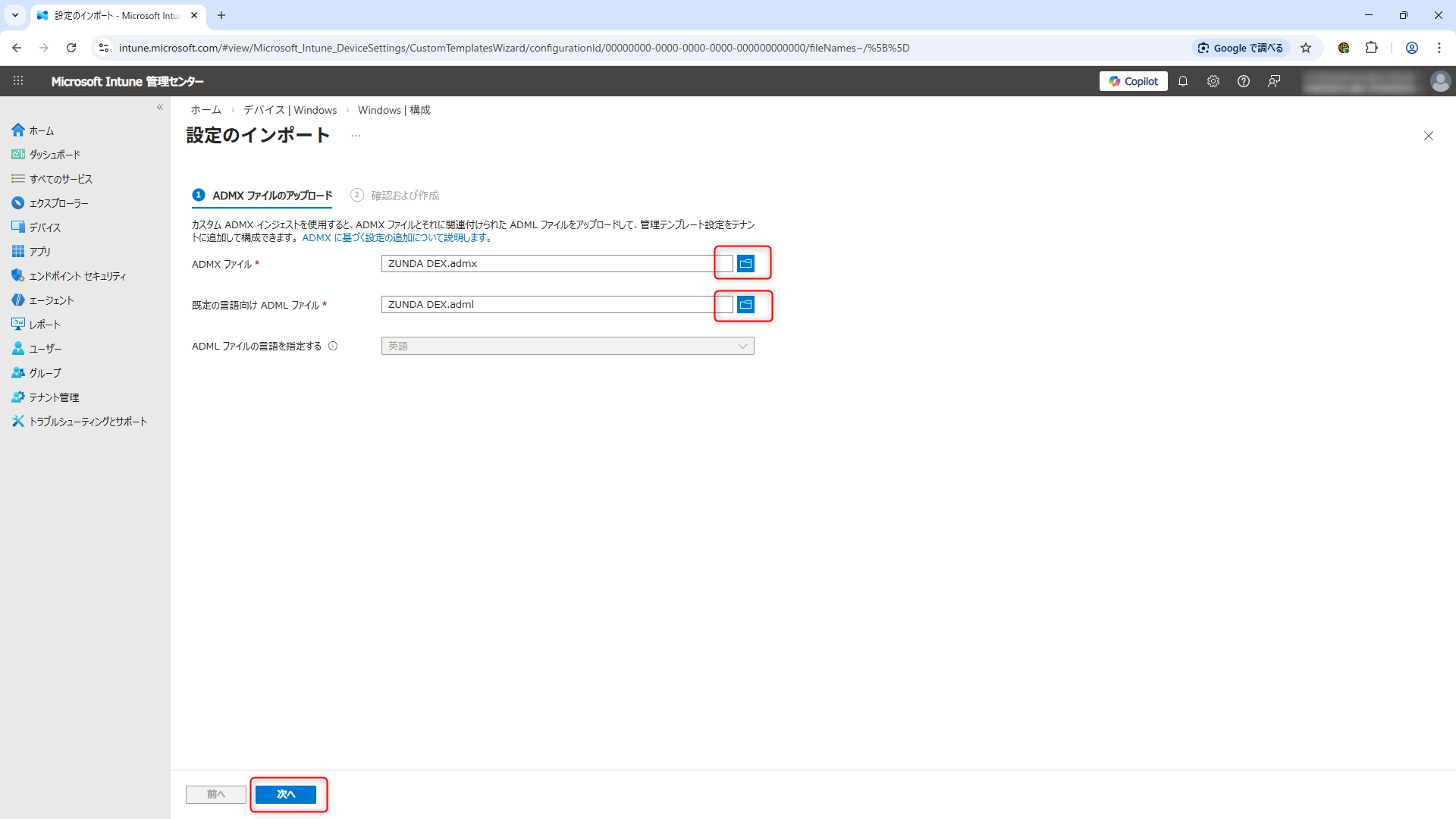
Task: Bookmark this page with star icon
Action: click(x=1306, y=48)
